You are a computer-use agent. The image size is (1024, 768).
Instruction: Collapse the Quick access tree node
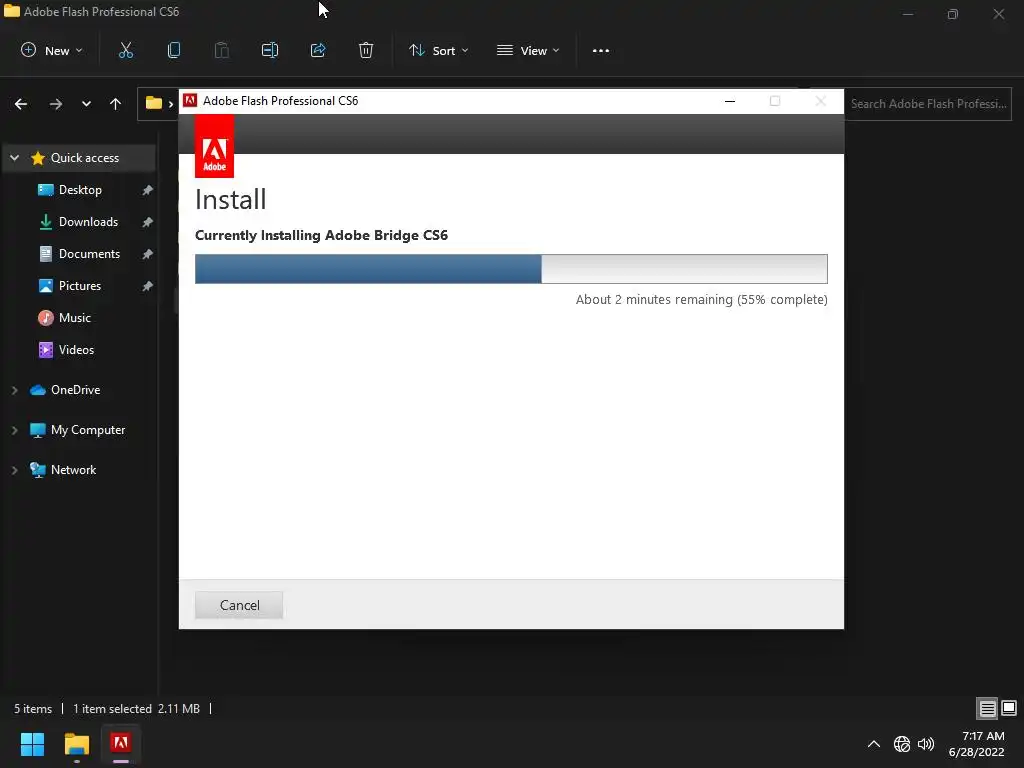click(x=14, y=158)
